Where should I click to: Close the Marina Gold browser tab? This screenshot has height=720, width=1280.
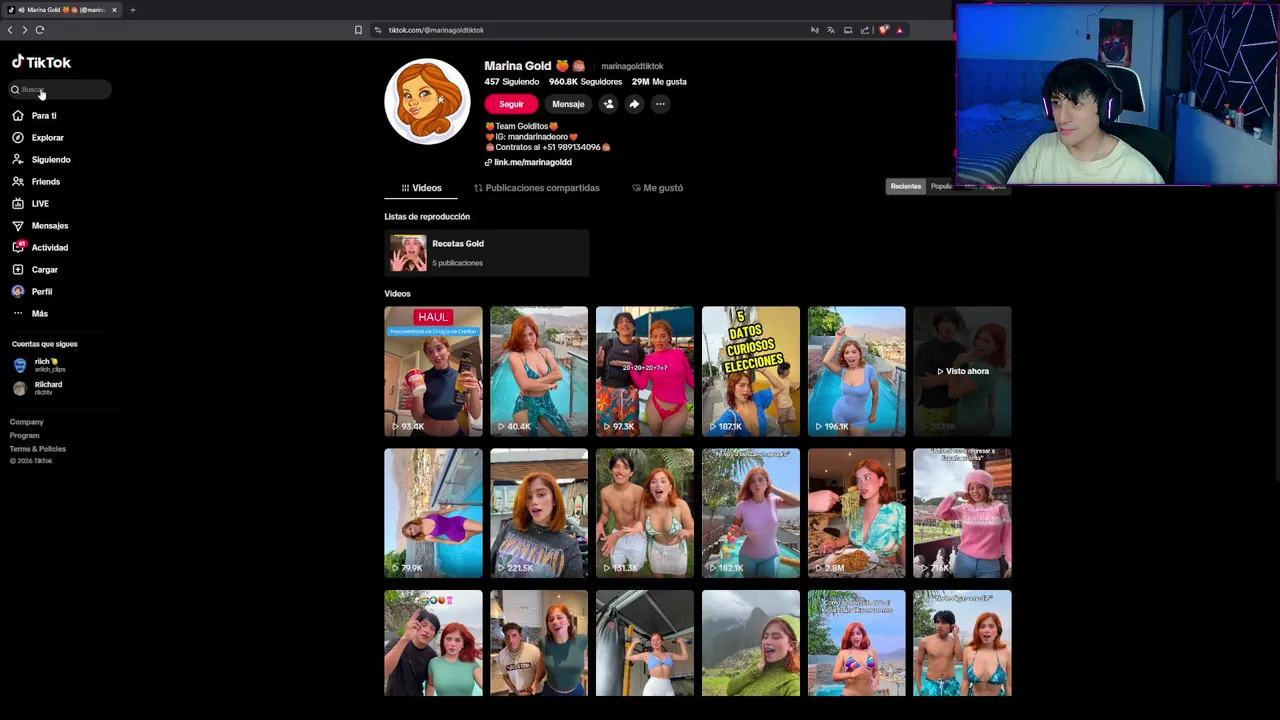[x=114, y=10]
